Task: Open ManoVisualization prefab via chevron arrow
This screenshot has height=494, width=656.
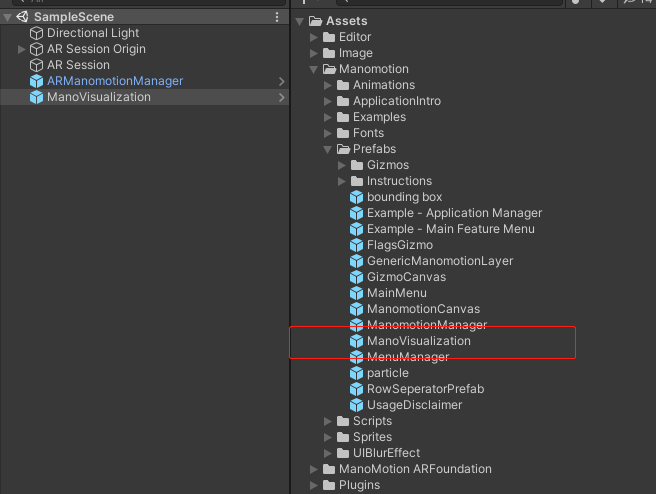Action: [x=282, y=97]
